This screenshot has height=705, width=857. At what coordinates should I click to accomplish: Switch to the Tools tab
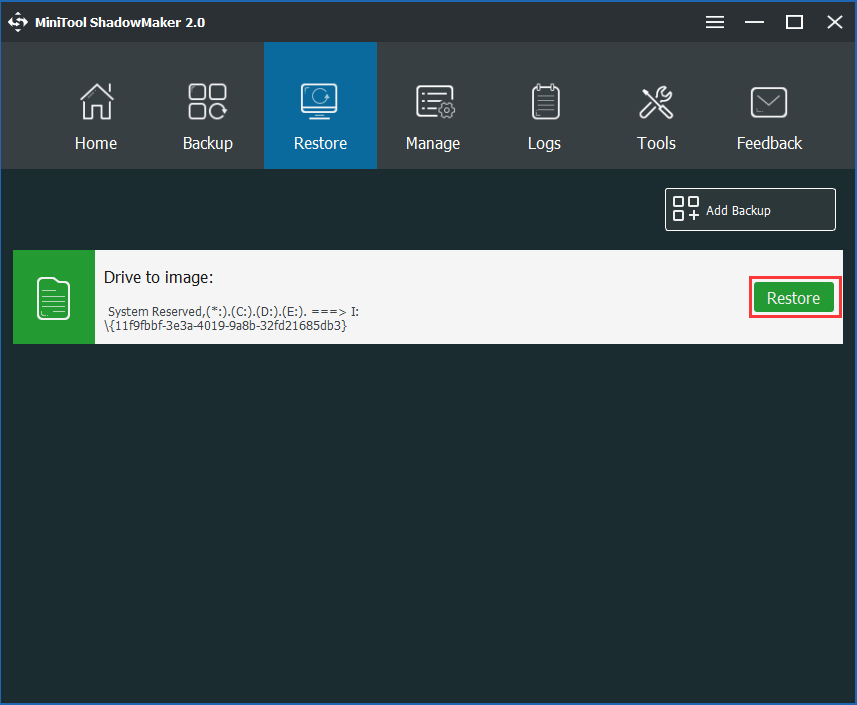click(x=656, y=143)
